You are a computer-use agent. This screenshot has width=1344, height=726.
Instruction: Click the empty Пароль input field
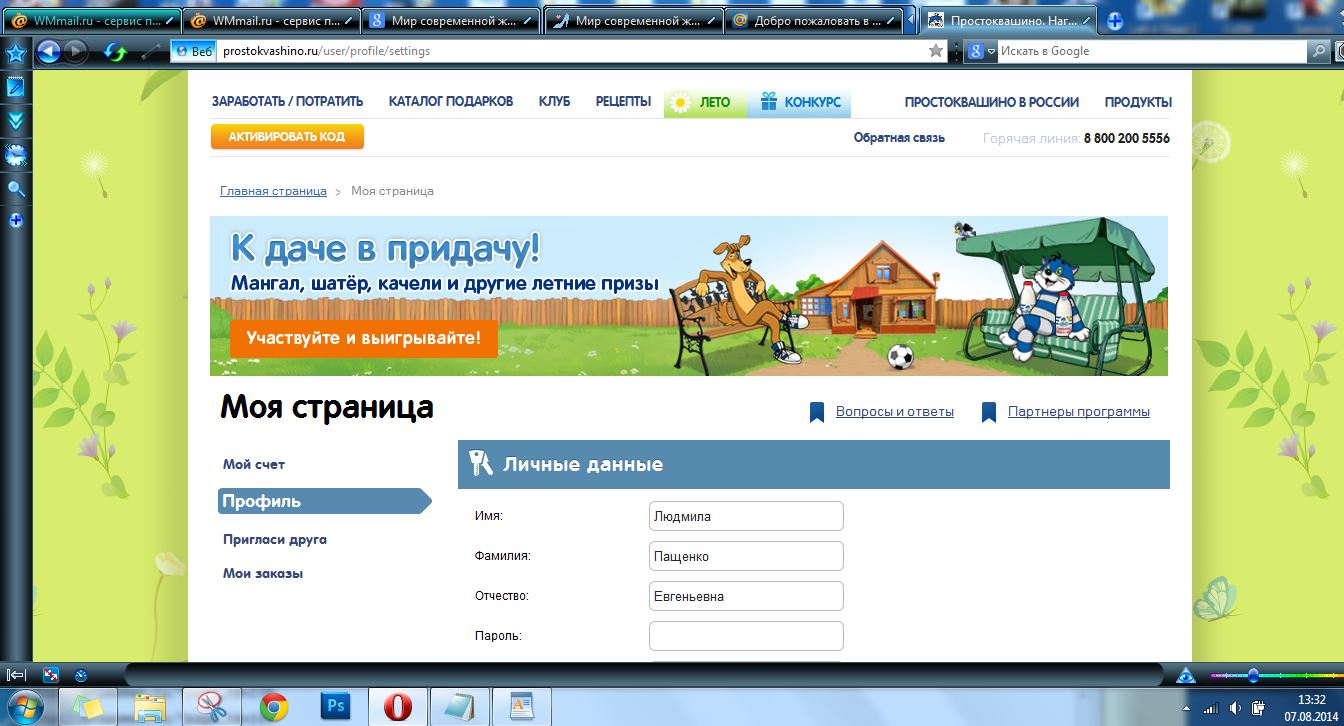(746, 636)
